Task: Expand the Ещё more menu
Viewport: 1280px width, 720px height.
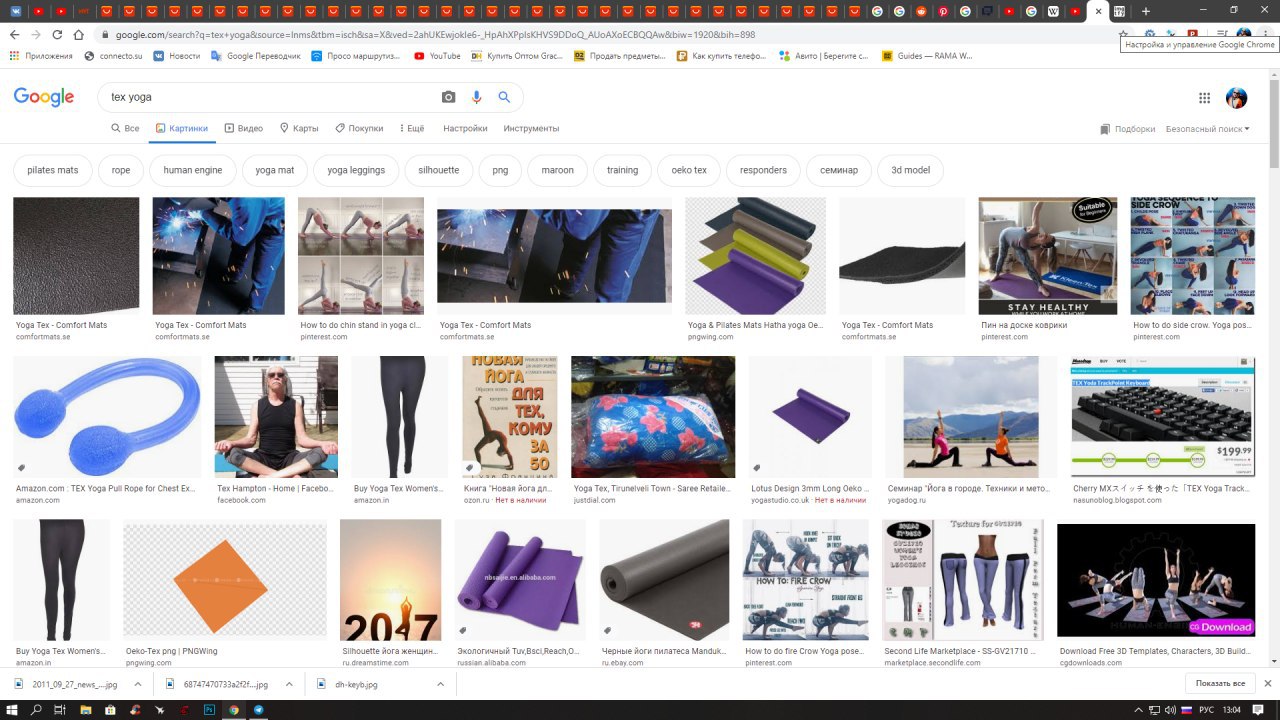Action: coord(411,128)
